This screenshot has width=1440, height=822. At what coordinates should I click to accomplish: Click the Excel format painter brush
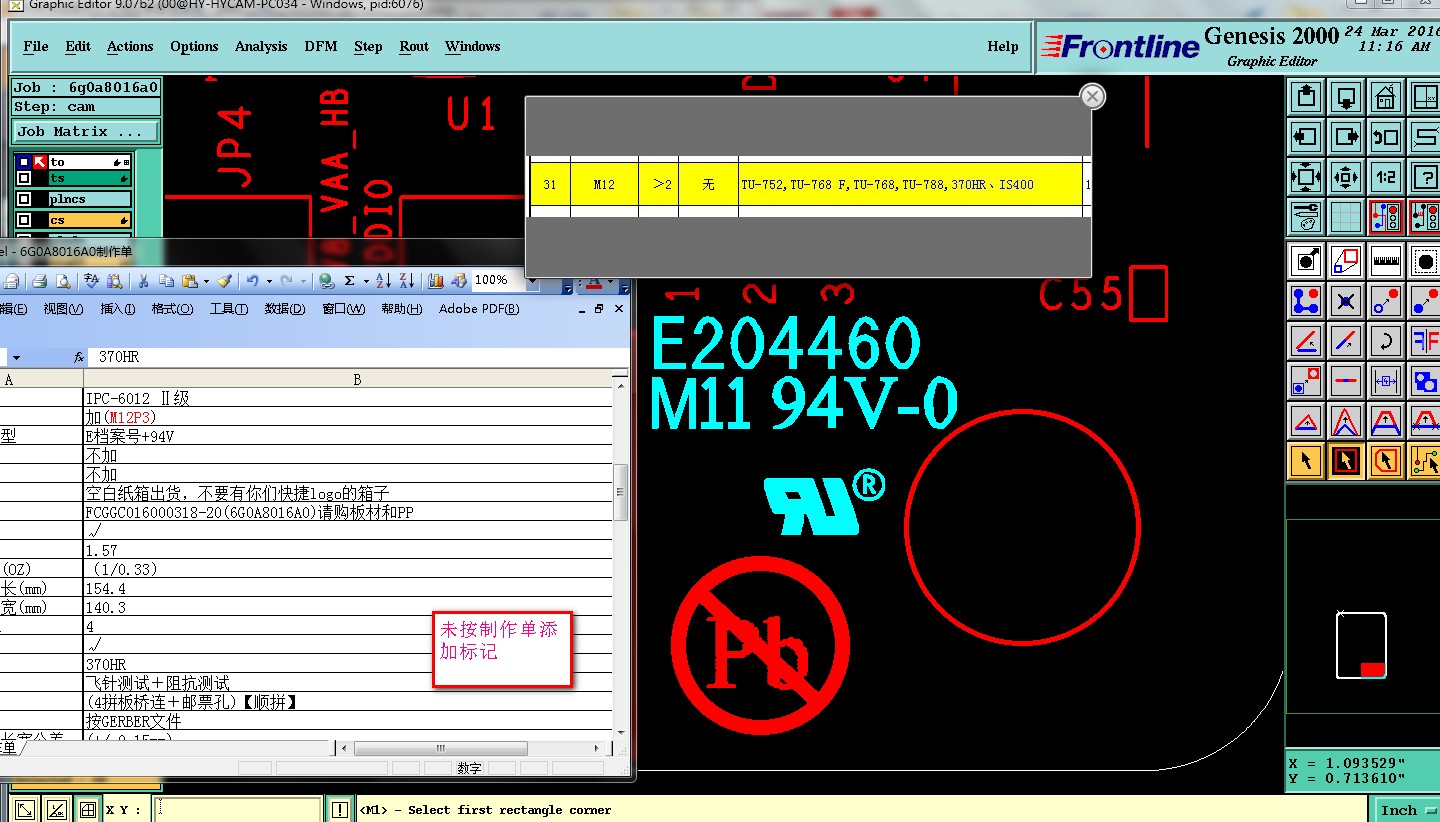tap(224, 281)
